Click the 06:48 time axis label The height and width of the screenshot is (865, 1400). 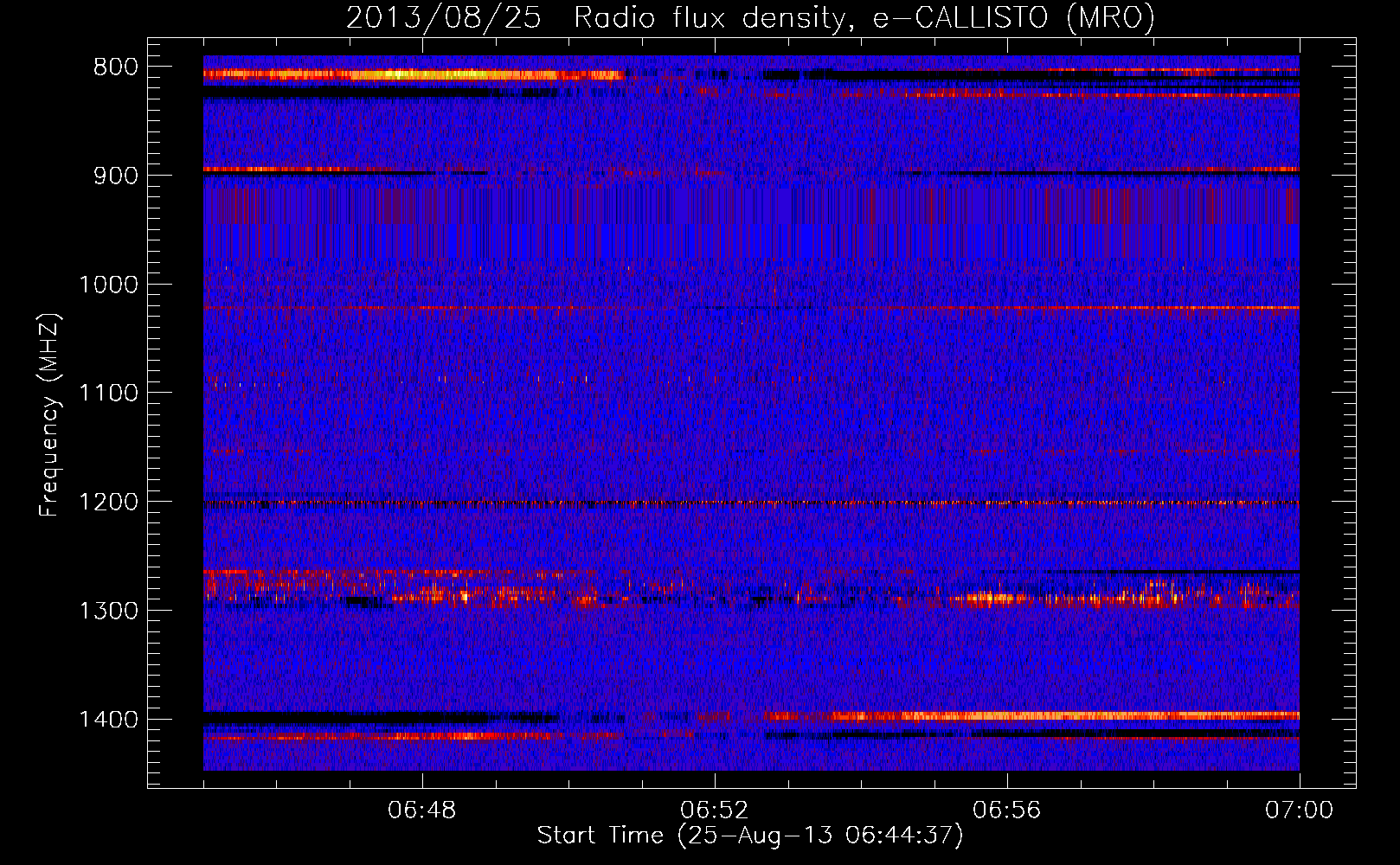tap(422, 811)
